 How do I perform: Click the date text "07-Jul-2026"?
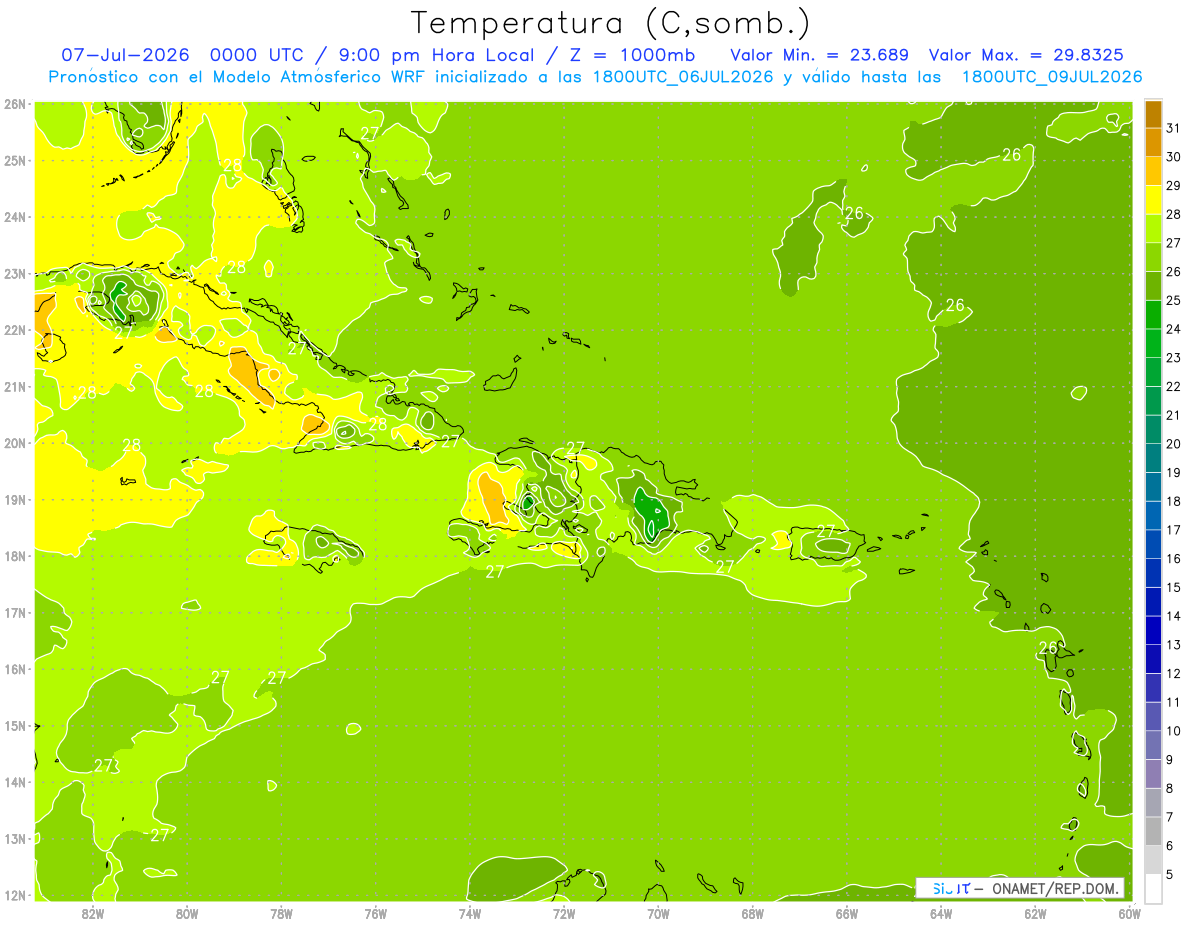[x=126, y=54]
